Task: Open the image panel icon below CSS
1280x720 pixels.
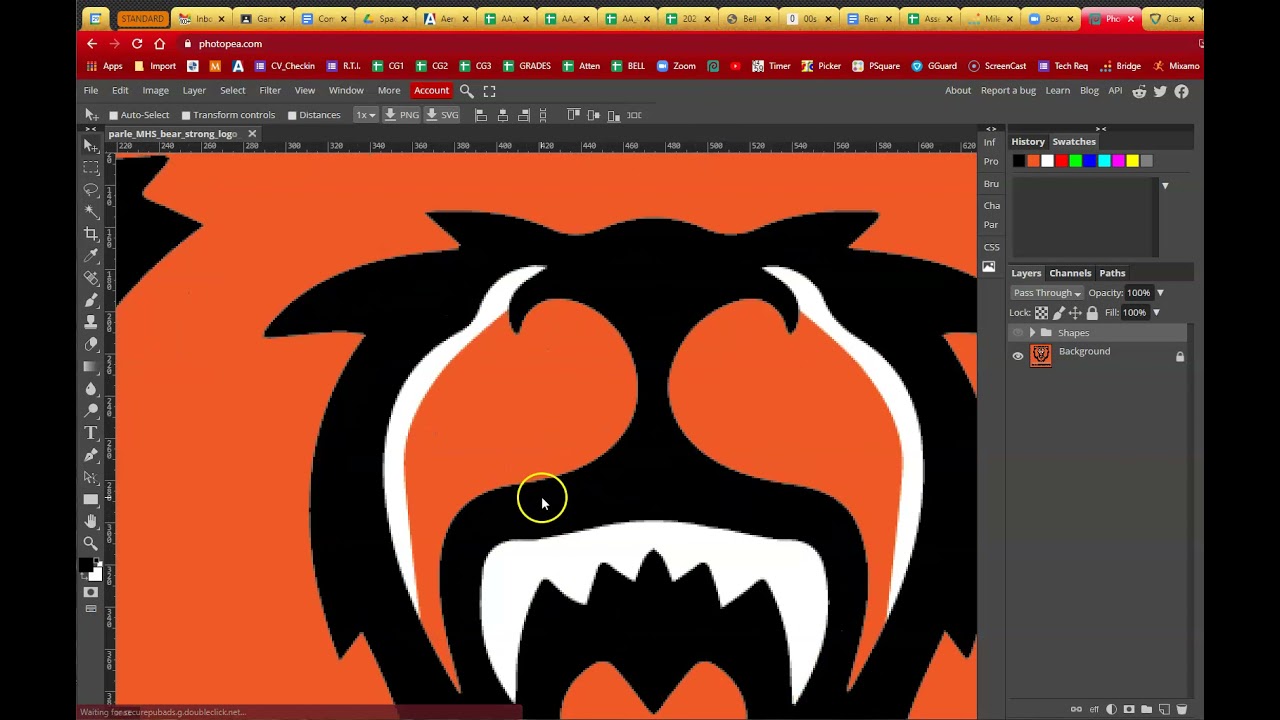Action: [x=989, y=267]
